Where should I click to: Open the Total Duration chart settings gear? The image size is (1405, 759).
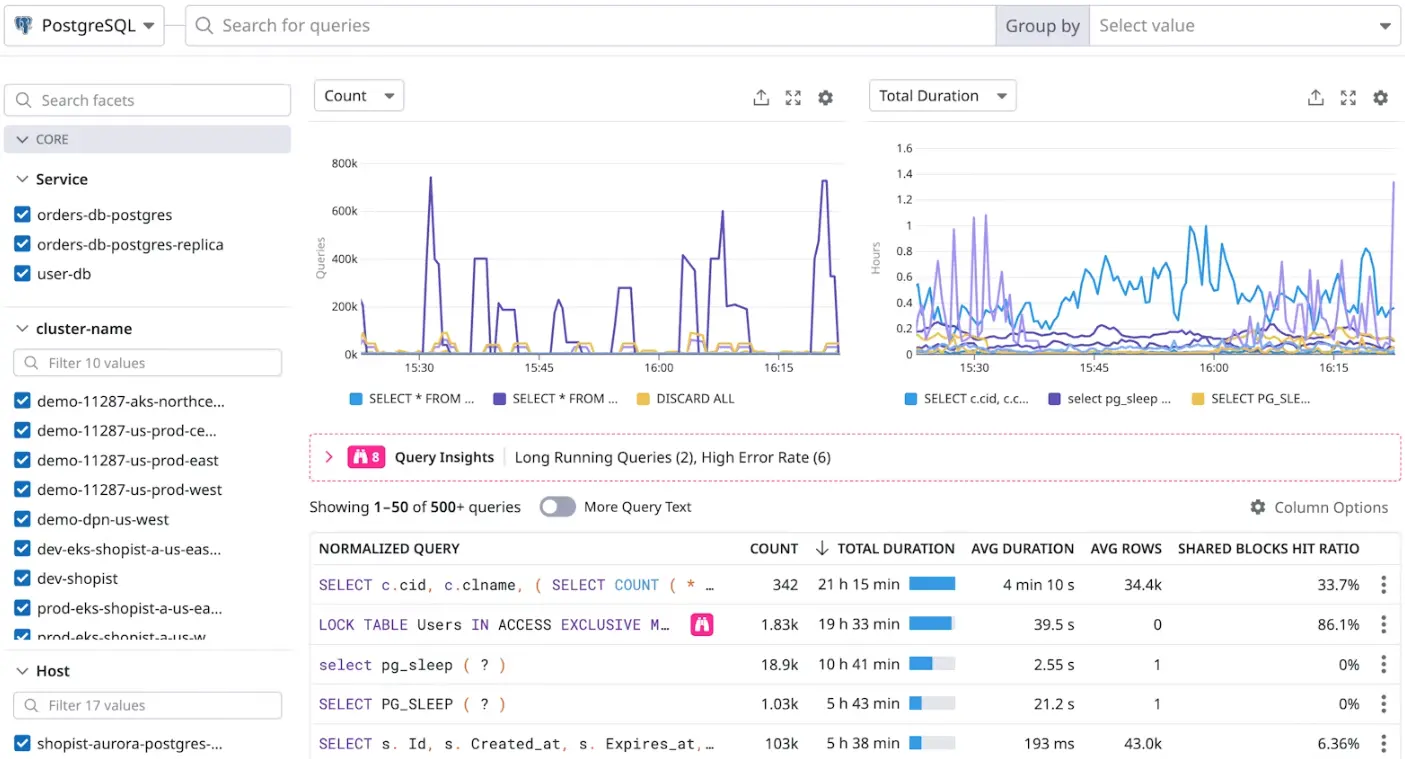[1381, 98]
